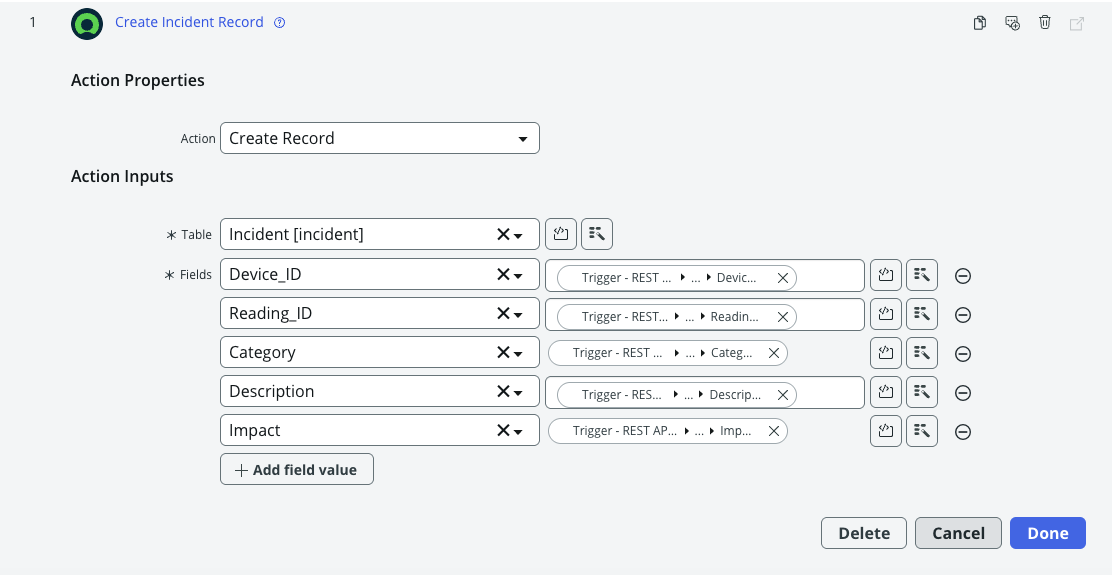Click the Description trigger data pill
Image resolution: width=1112 pixels, height=575 pixels.
pos(677,395)
